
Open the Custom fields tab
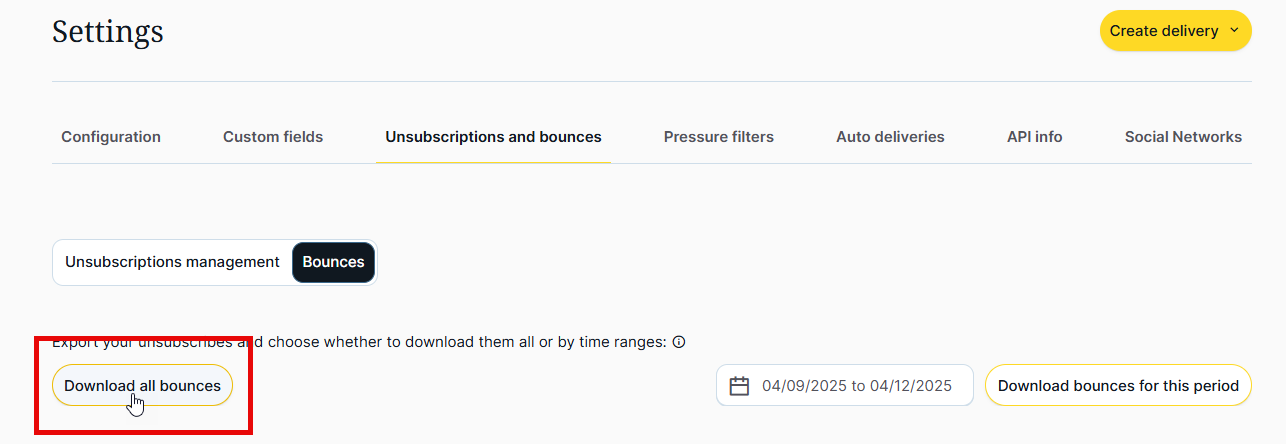pos(273,137)
